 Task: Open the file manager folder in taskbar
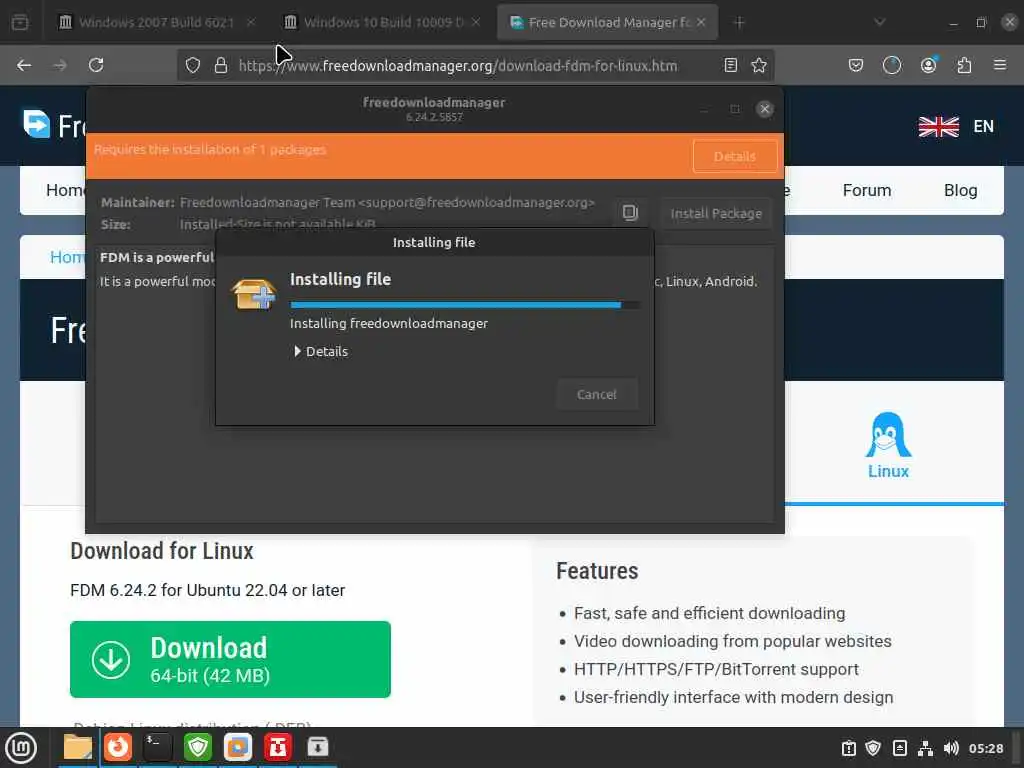coord(78,747)
